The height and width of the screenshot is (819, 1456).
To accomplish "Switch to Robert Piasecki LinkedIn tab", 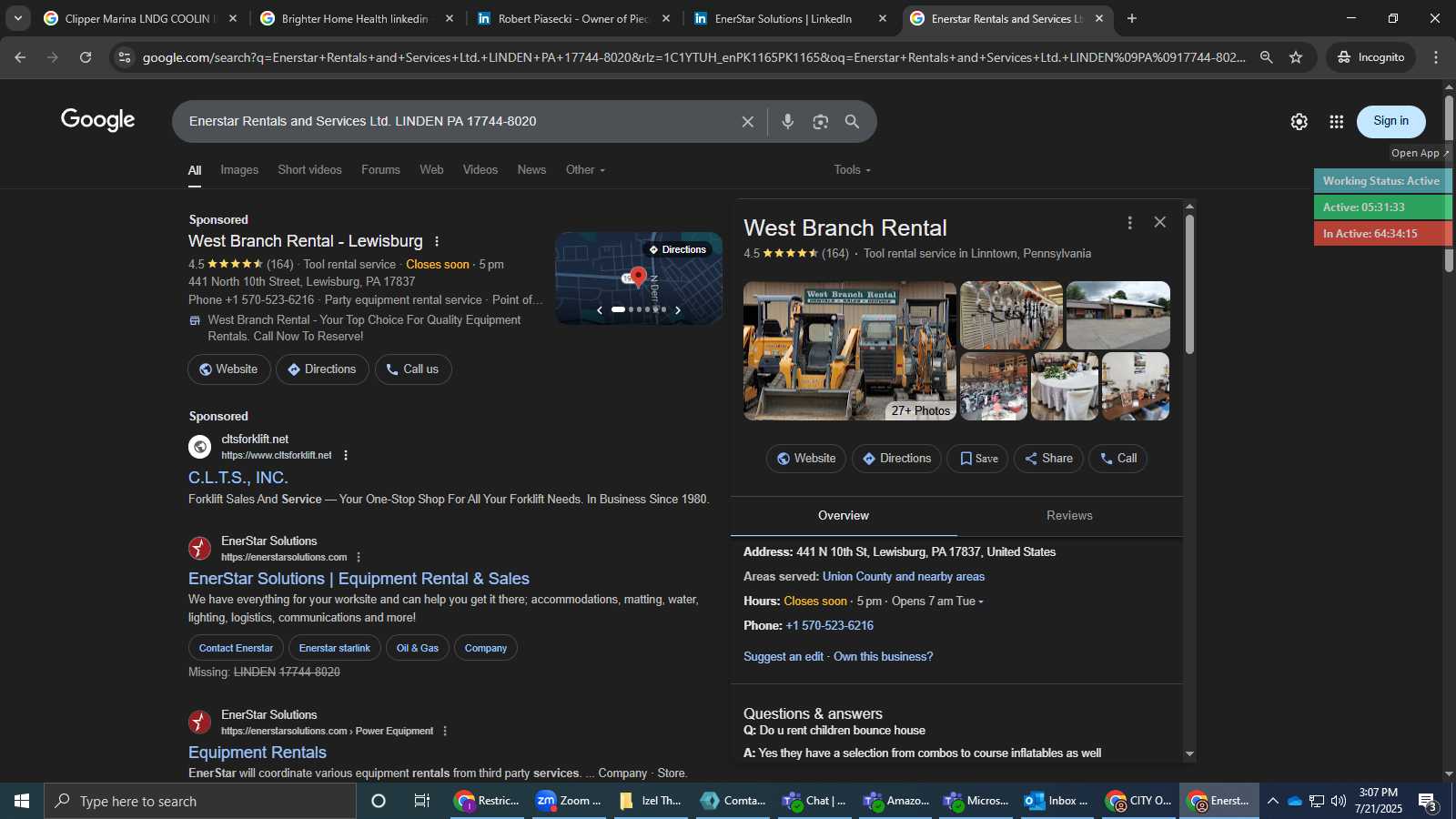I will point(573,18).
